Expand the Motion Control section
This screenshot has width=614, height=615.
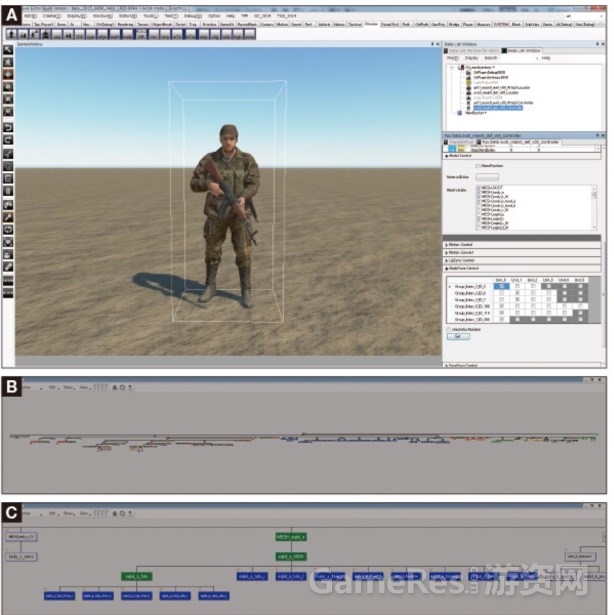[x=522, y=245]
